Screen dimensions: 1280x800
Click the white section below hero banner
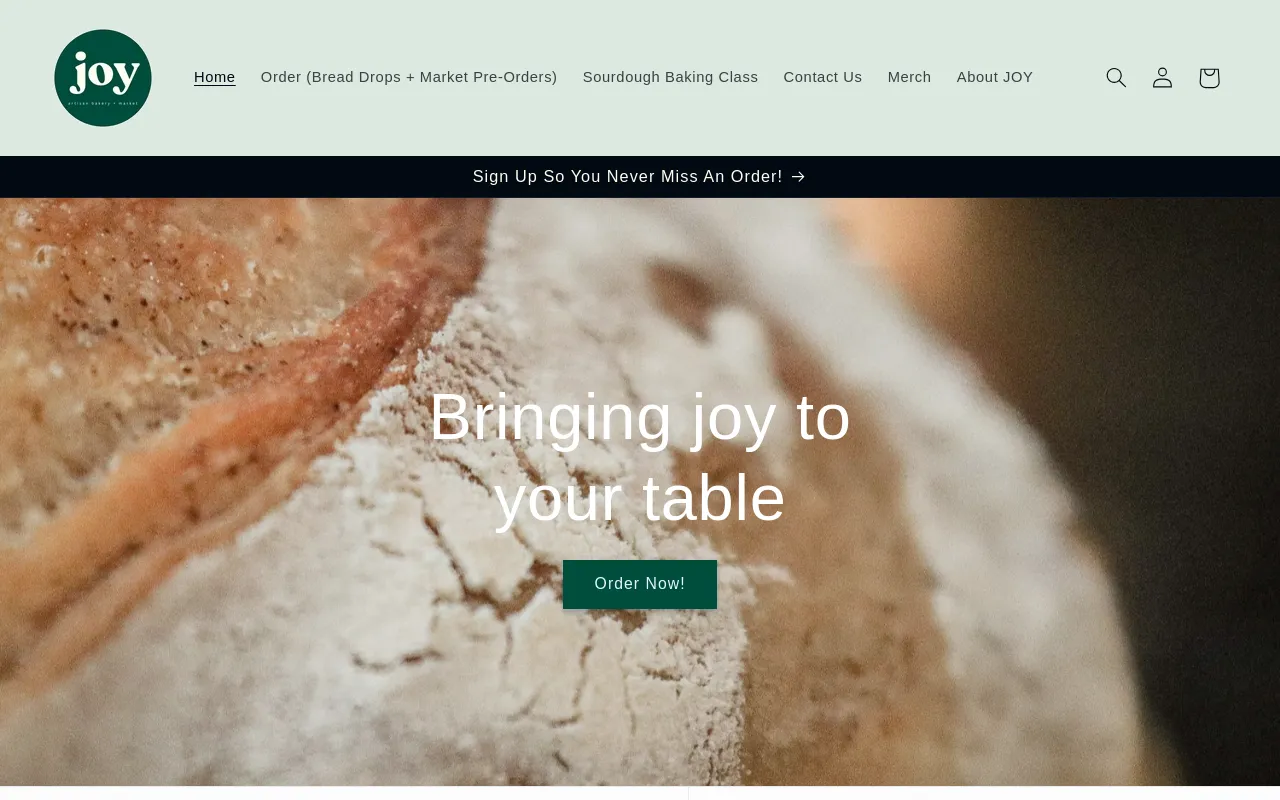coord(640,794)
